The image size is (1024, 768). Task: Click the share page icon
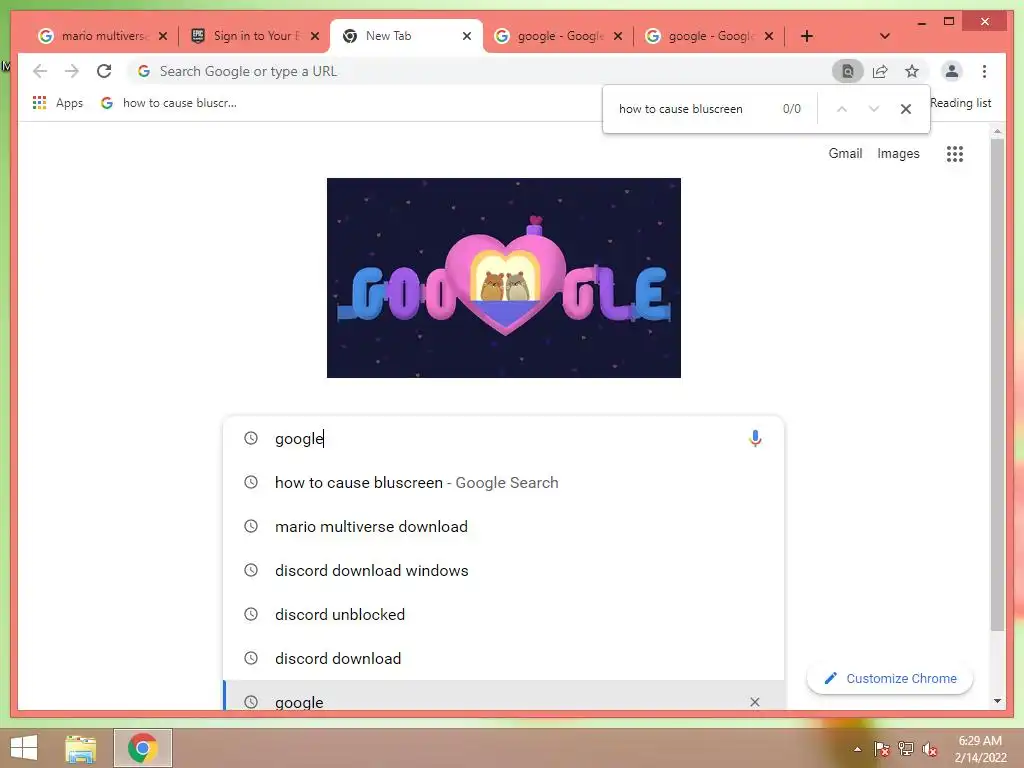(x=880, y=71)
